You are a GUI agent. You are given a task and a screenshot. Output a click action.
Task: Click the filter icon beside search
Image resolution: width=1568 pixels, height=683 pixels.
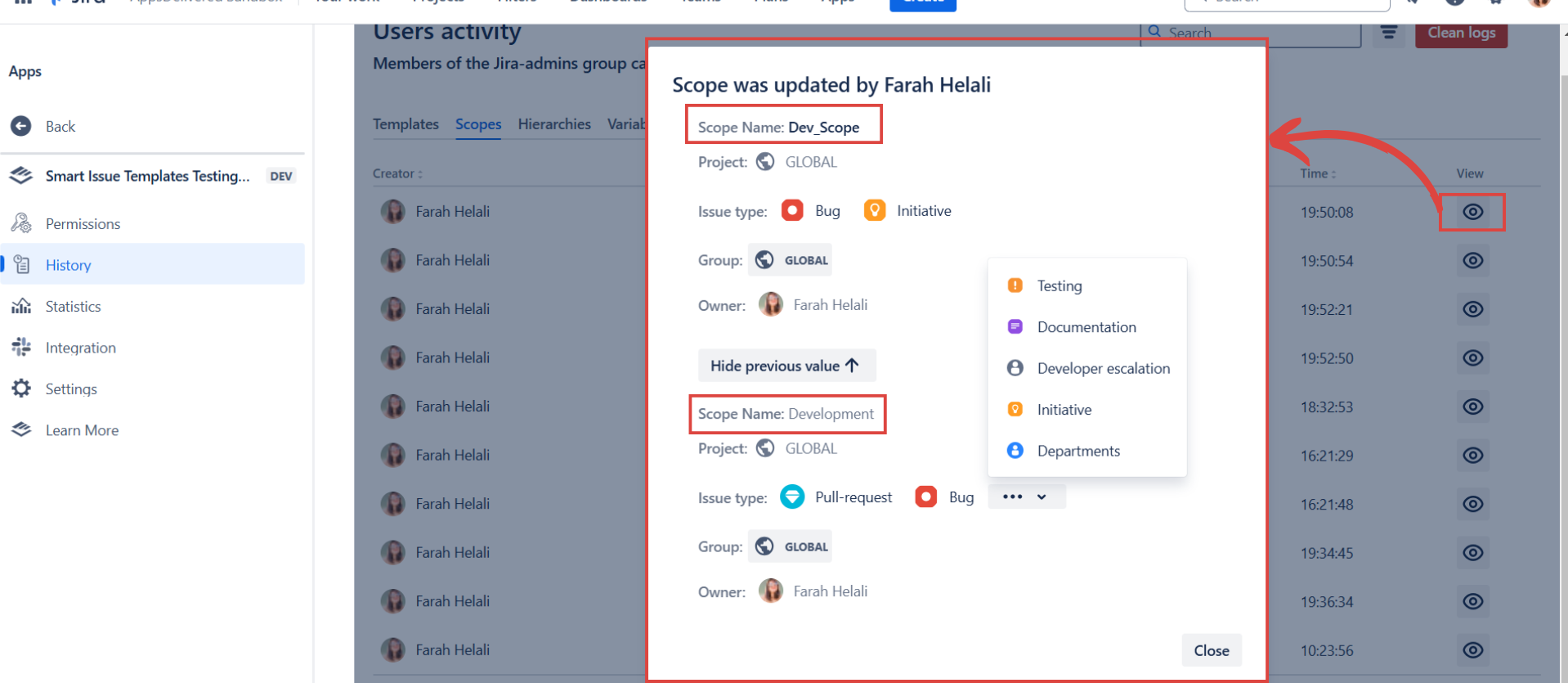pyautogui.click(x=1388, y=34)
